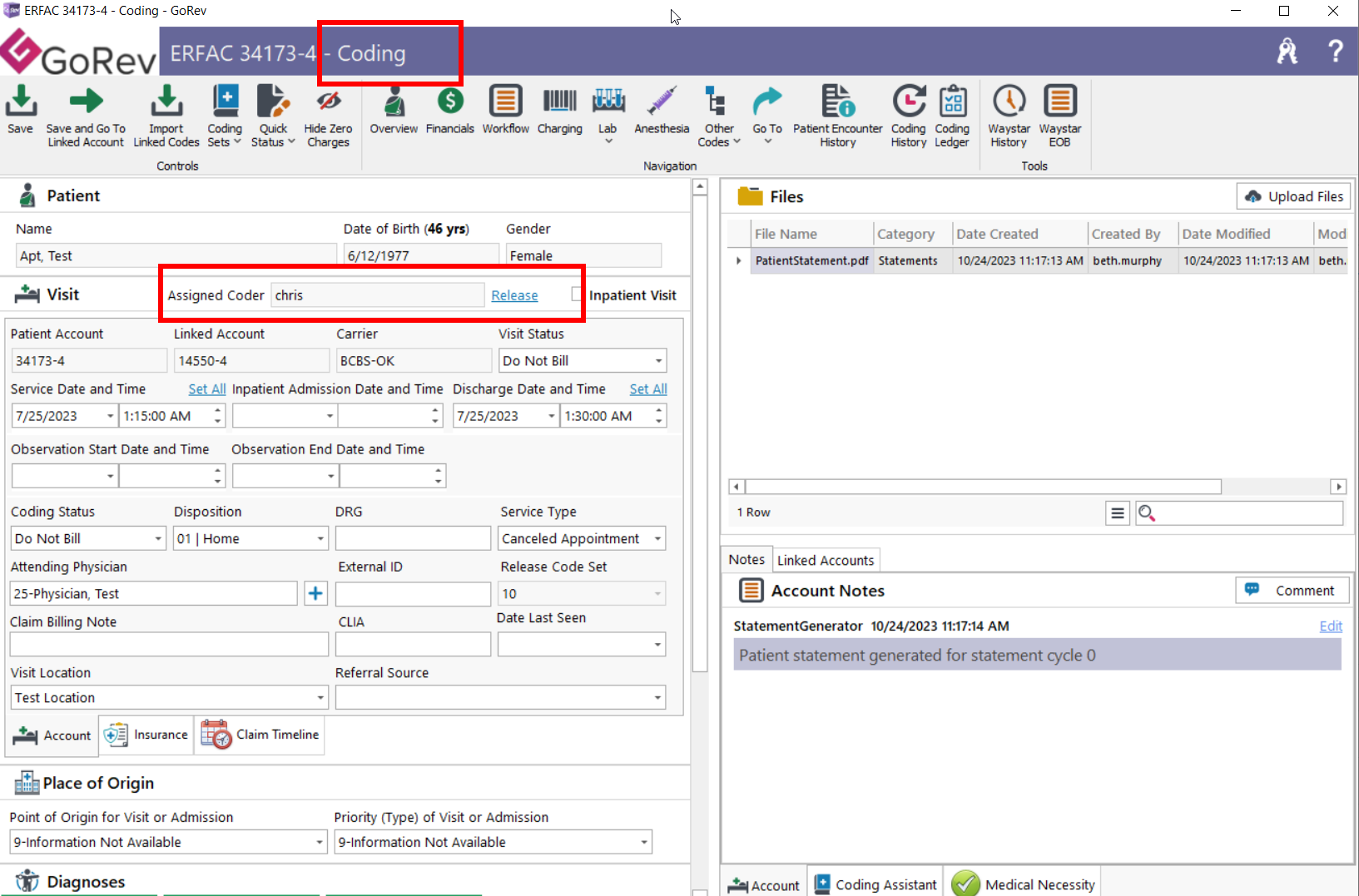1359x896 pixels.
Task: Click the Release link for assigned coder
Action: pyautogui.click(x=514, y=295)
